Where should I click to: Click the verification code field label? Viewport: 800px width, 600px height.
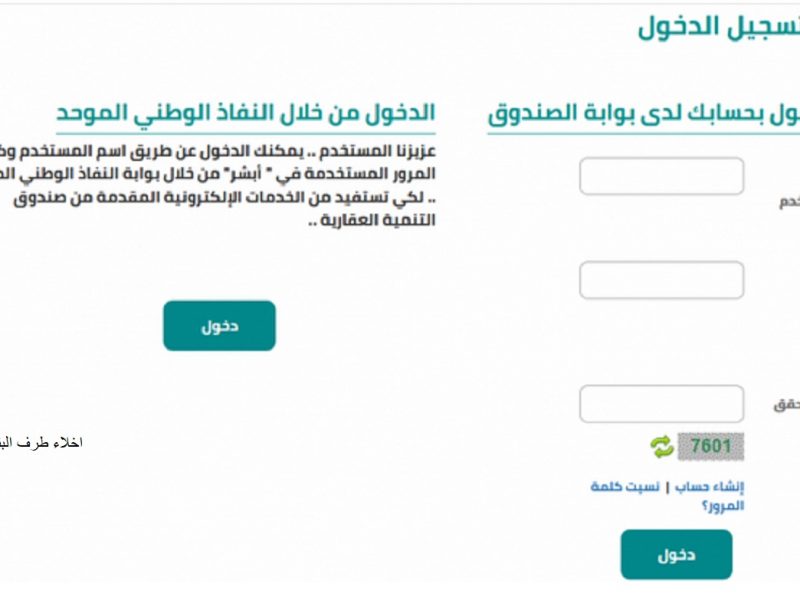(787, 405)
